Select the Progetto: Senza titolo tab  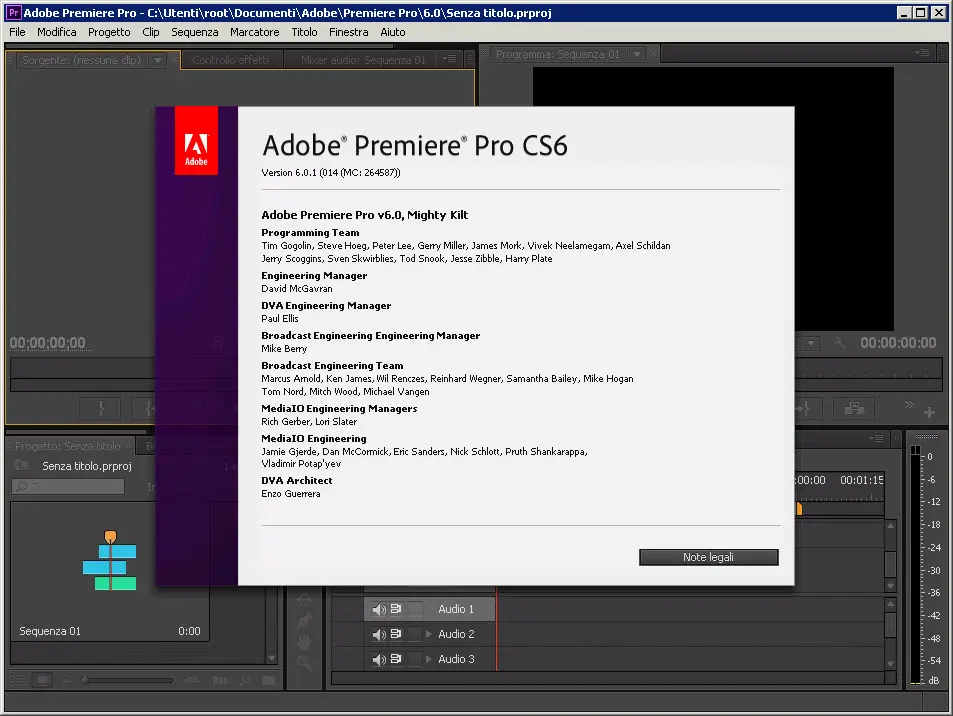(67, 446)
